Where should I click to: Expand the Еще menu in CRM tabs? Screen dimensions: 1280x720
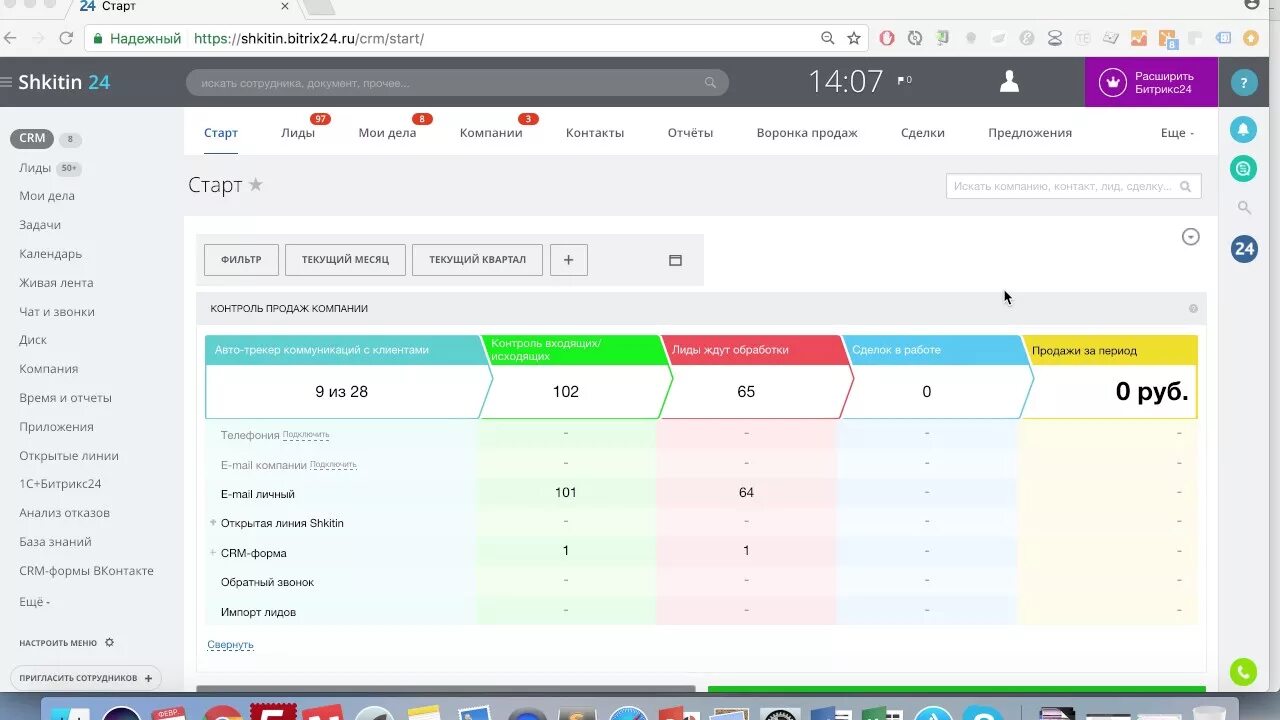point(1177,133)
